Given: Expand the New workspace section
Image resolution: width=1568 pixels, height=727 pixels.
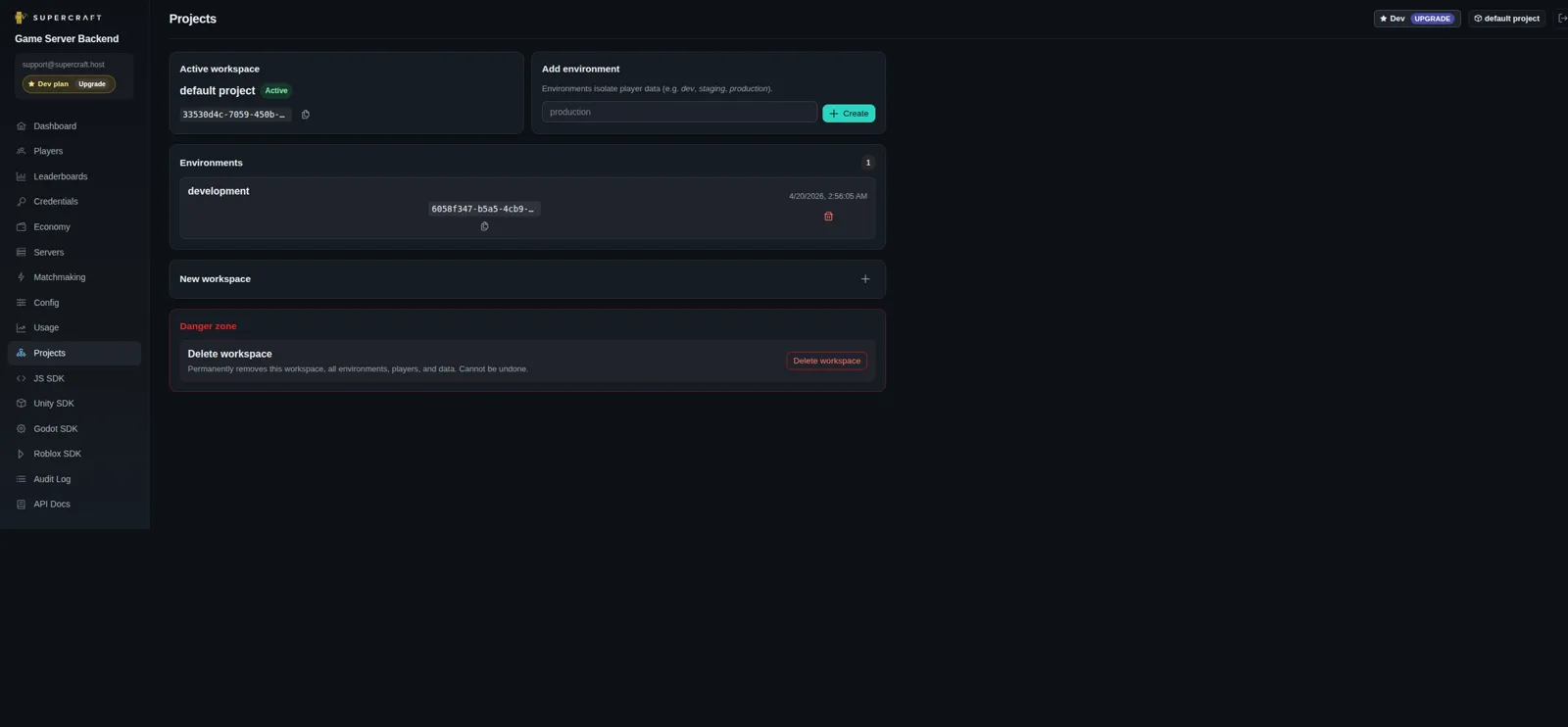Looking at the screenshot, I should click(865, 279).
